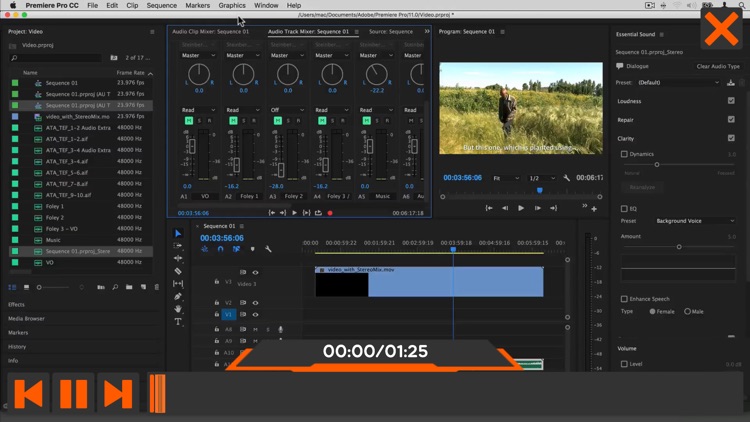Click Clear Audio Type button
This screenshot has height=422, width=750.
718,67
